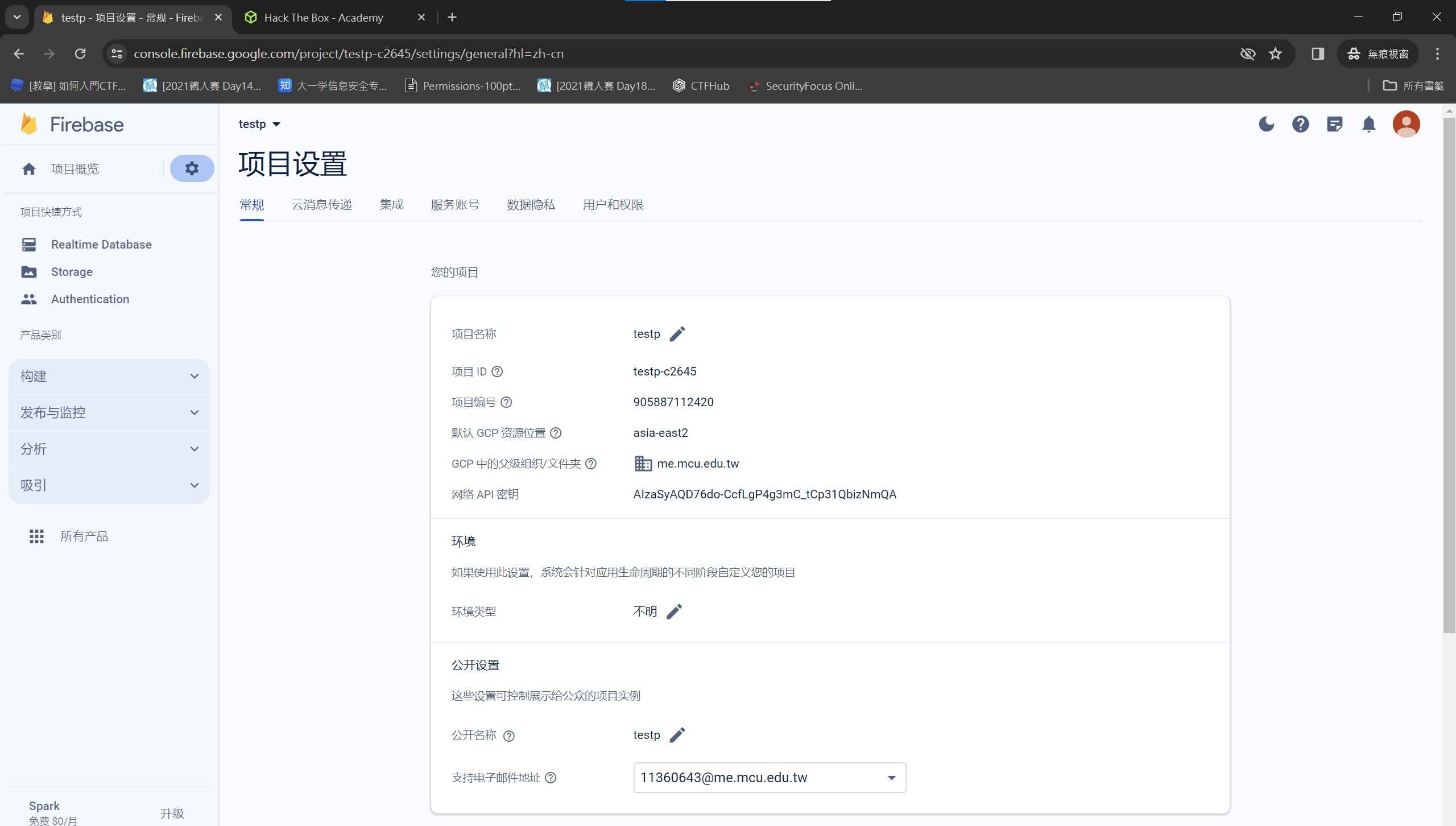Open Realtime Database in the sidebar
1456x826 pixels.
tap(101, 245)
